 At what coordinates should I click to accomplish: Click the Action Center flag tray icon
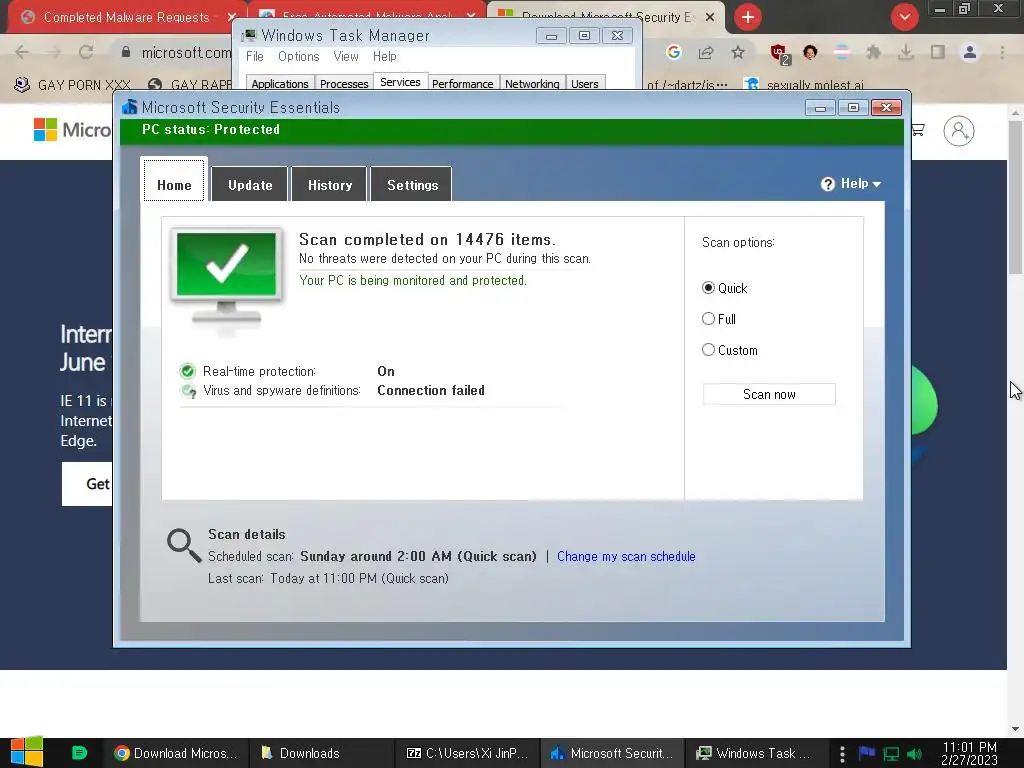tap(867, 754)
